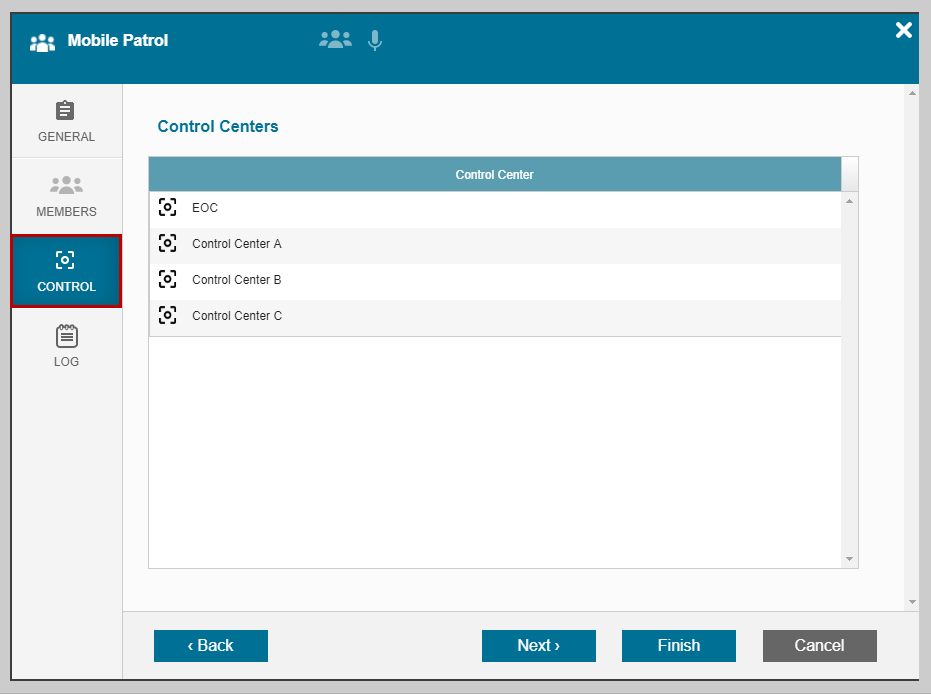Select the EOC row text
931x694 pixels.
(x=205, y=208)
